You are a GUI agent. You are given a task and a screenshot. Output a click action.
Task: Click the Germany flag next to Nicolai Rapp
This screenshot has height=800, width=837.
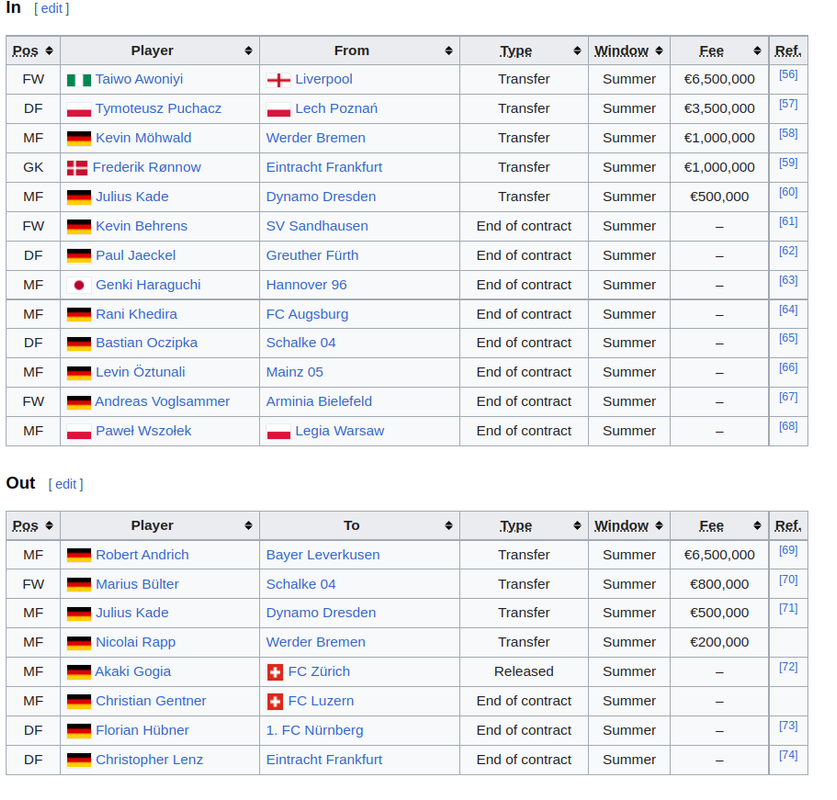tap(79, 643)
